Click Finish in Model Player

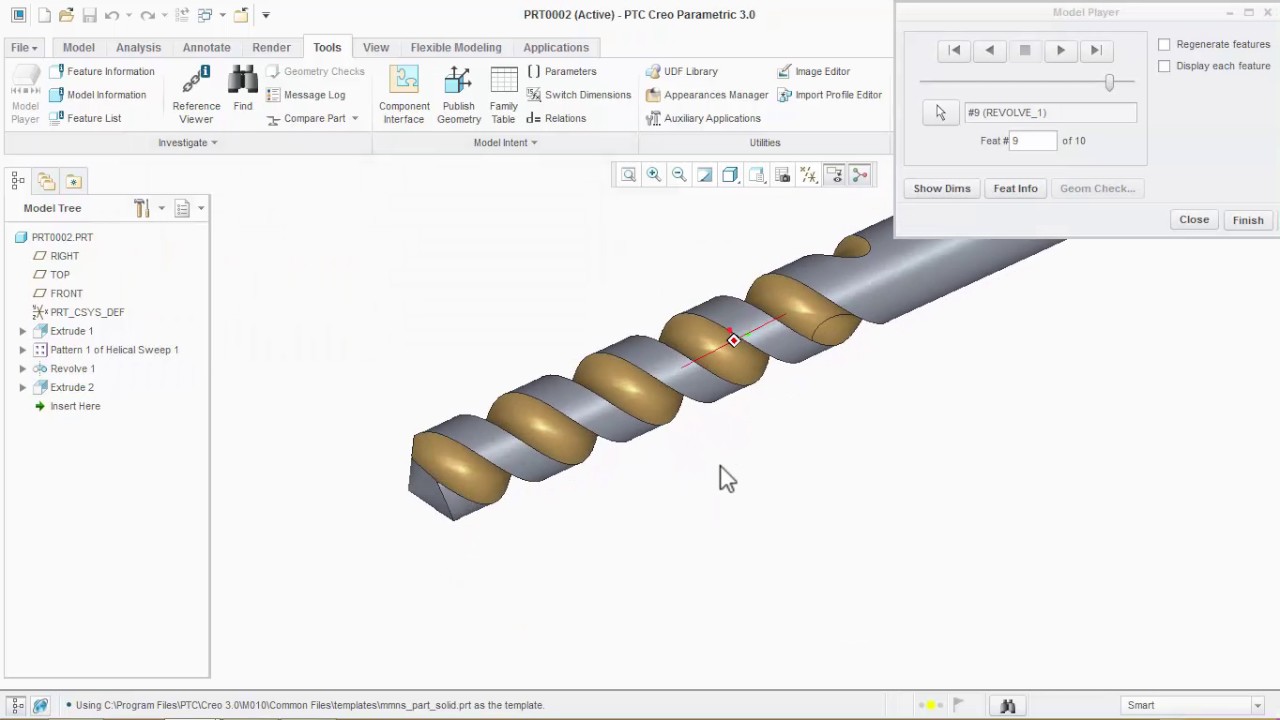pyautogui.click(x=1248, y=220)
